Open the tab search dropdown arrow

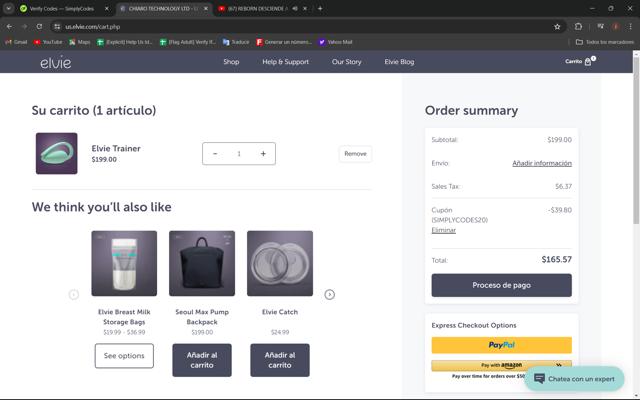pos(8,8)
